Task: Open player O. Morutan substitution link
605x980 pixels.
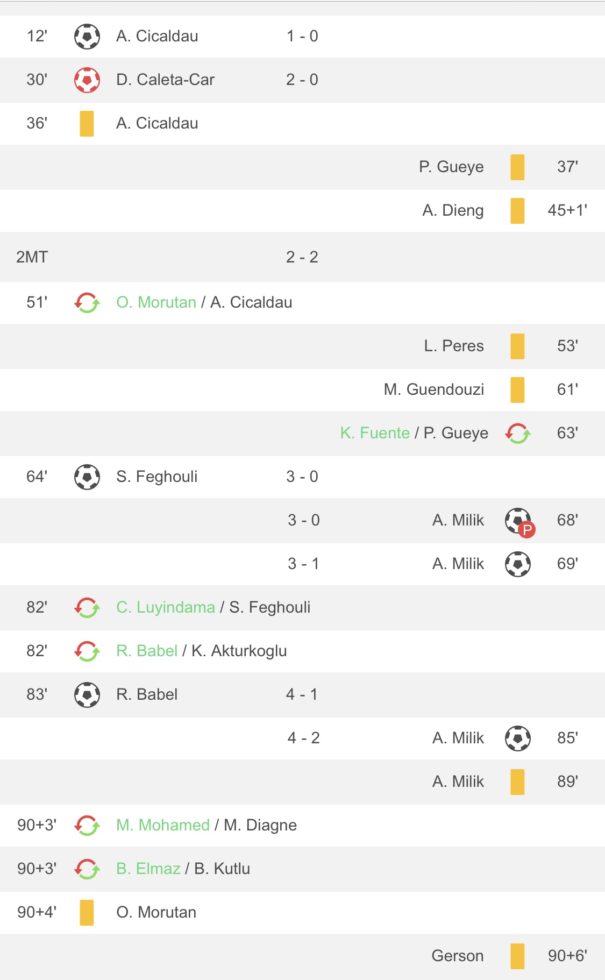Action: pyautogui.click(x=156, y=302)
